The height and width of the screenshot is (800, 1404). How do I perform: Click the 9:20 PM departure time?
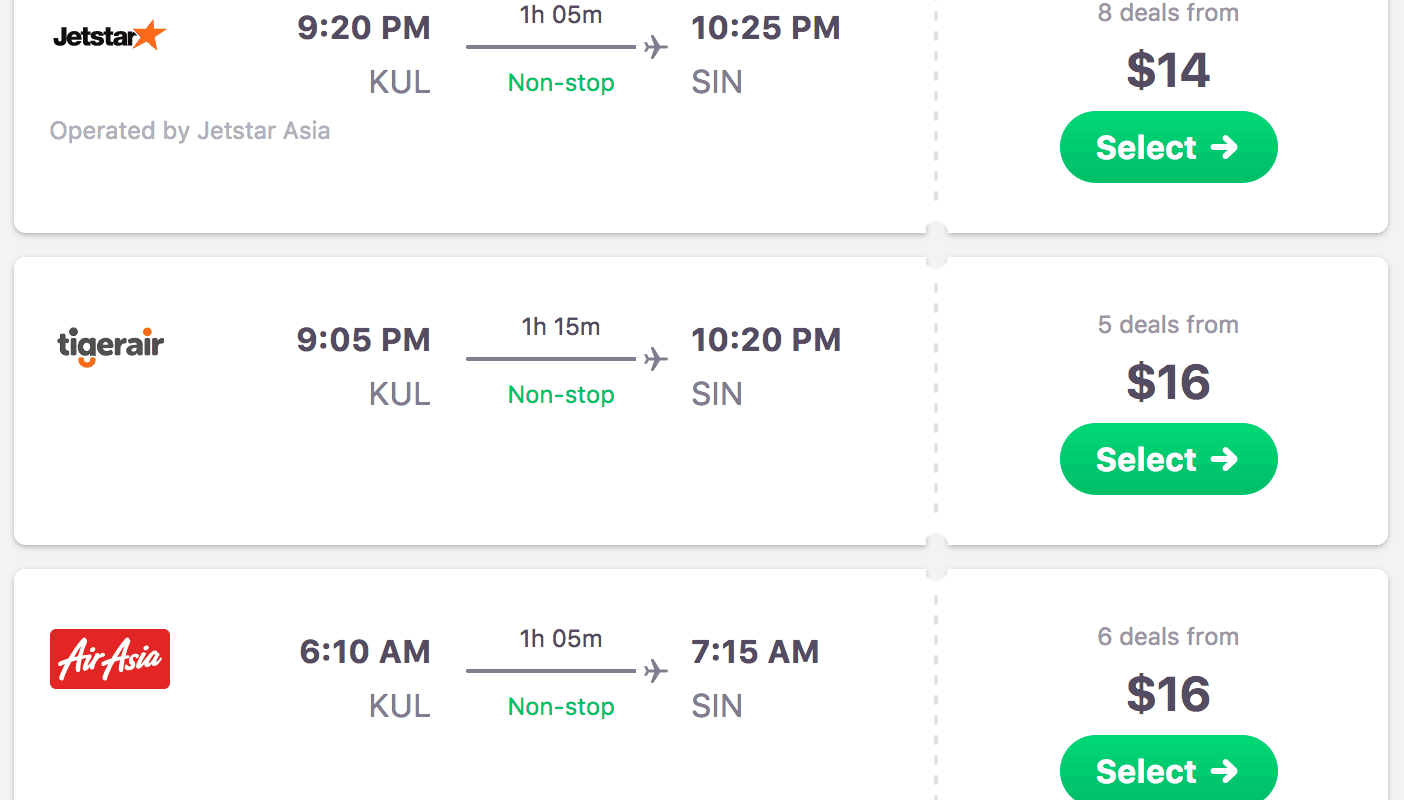coord(364,28)
